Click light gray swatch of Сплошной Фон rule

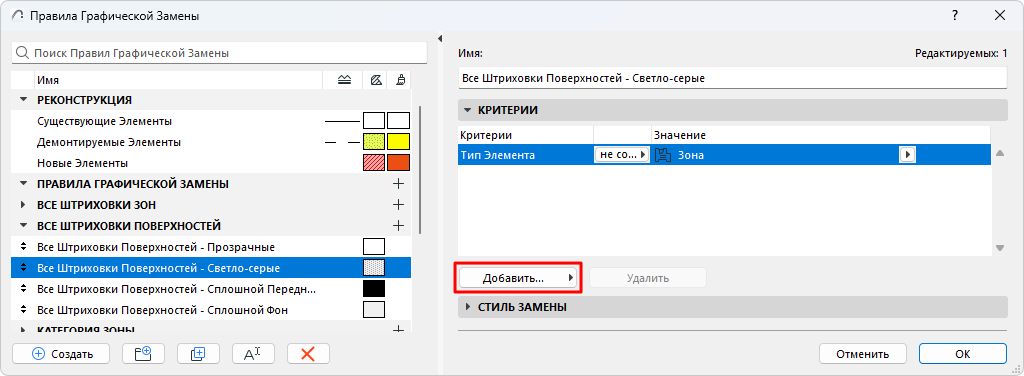pos(374,309)
